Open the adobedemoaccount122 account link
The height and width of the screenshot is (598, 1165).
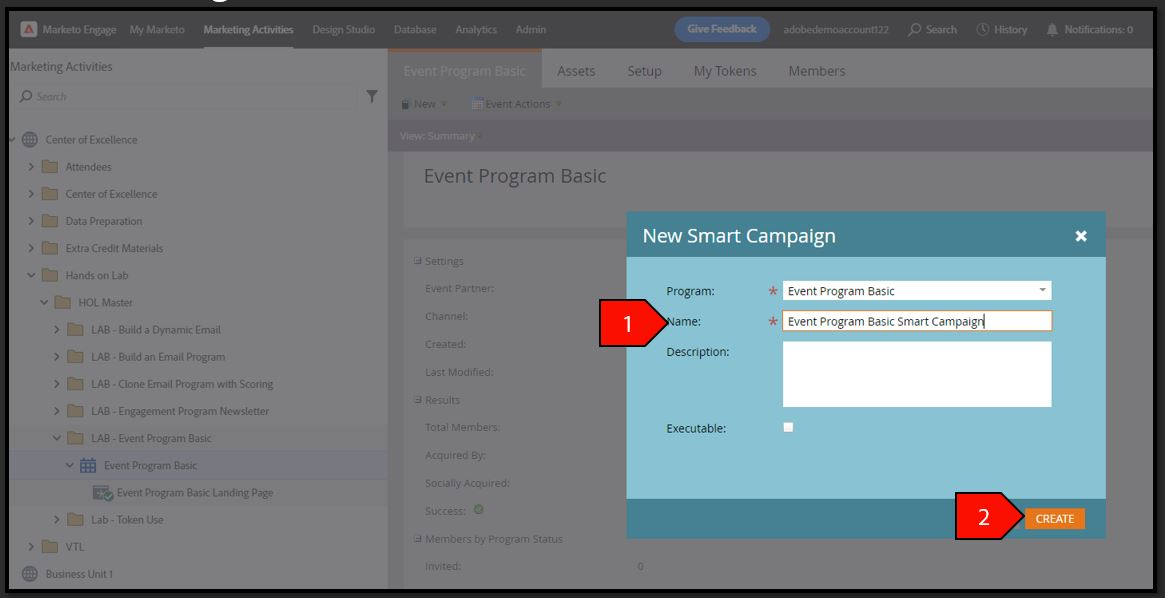[x=836, y=30]
